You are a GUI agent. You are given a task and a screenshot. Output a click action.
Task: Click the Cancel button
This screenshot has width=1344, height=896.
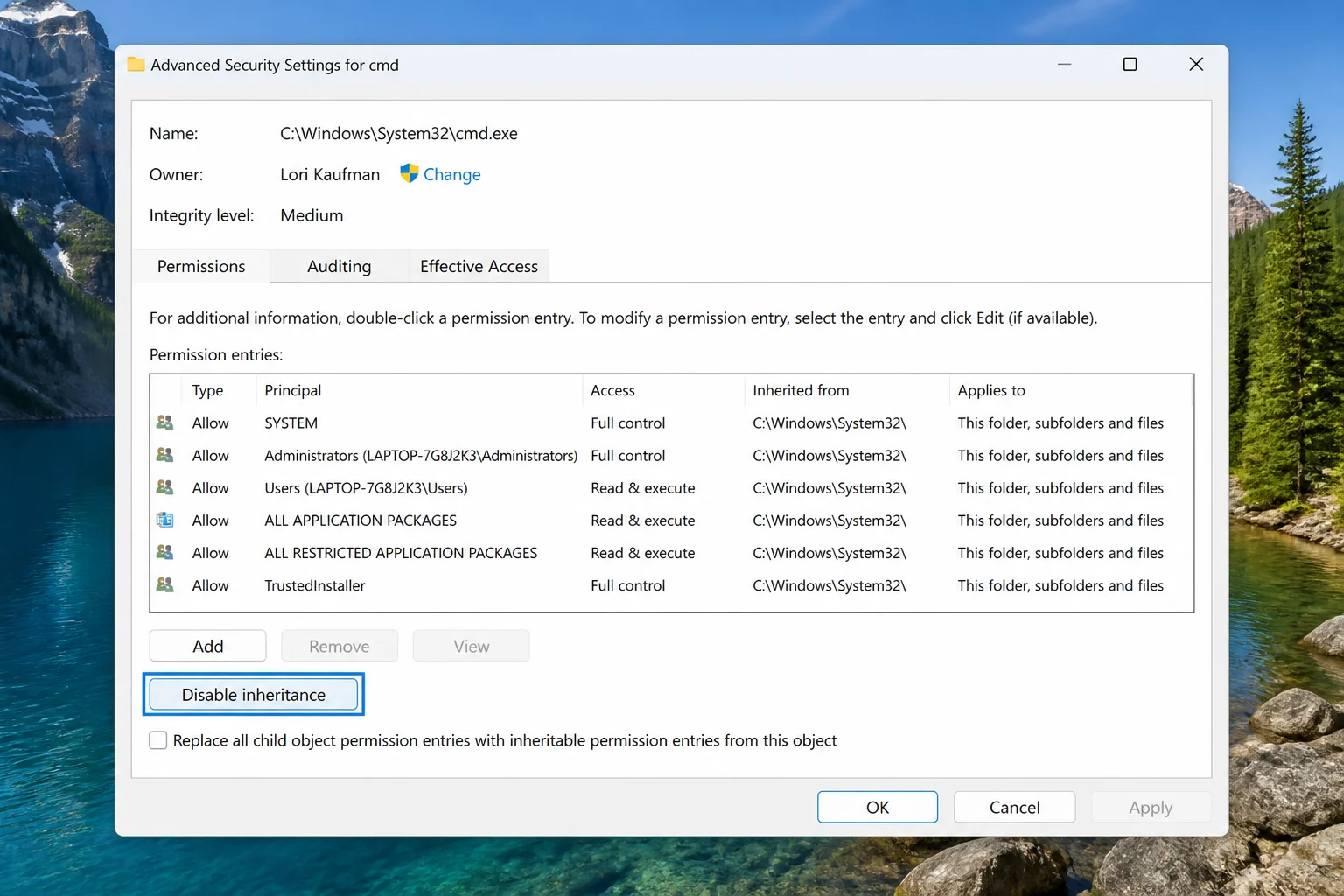click(1015, 807)
